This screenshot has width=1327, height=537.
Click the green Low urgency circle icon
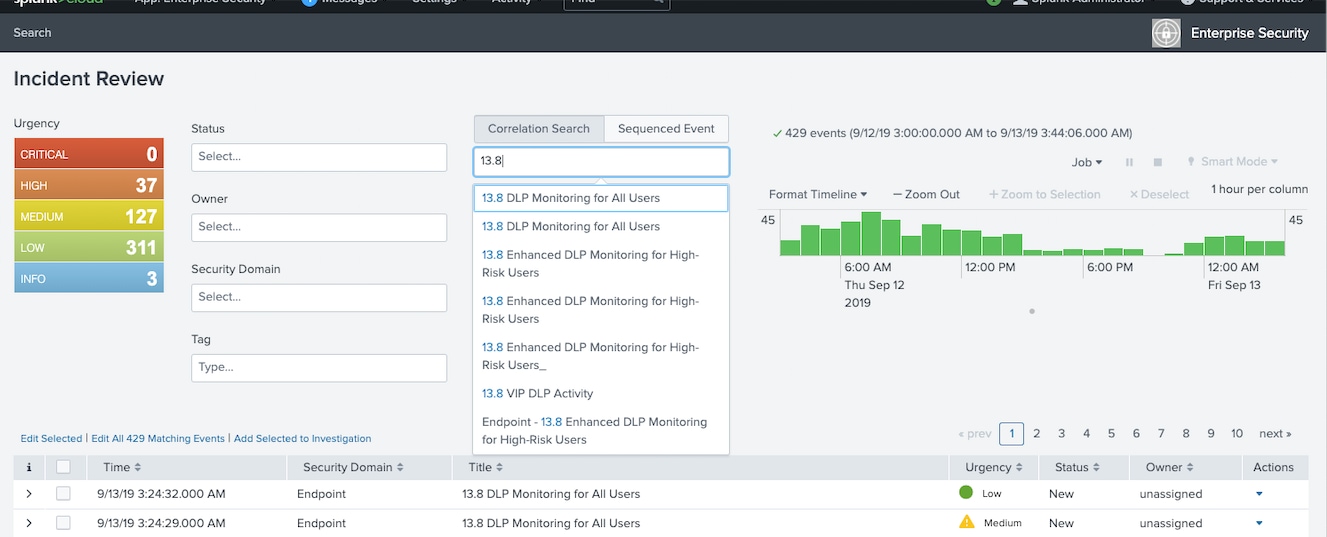[x=966, y=493]
